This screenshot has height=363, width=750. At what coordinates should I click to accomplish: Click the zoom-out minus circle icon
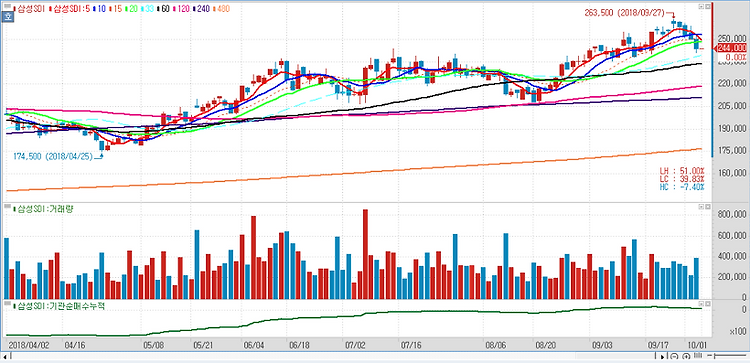(674, 356)
